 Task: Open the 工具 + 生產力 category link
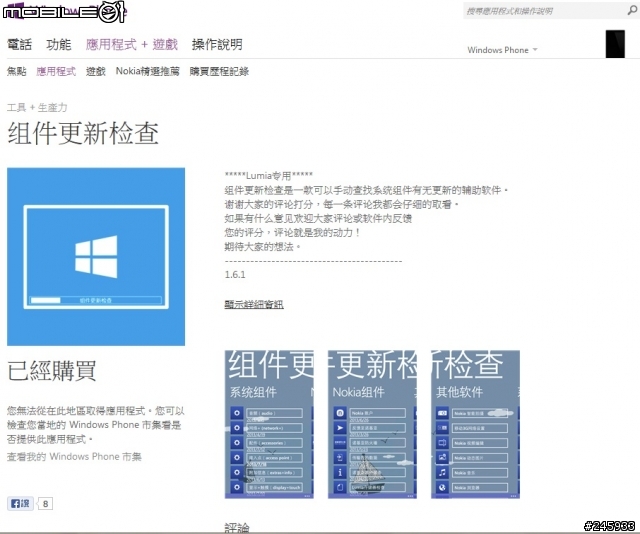(x=37, y=107)
